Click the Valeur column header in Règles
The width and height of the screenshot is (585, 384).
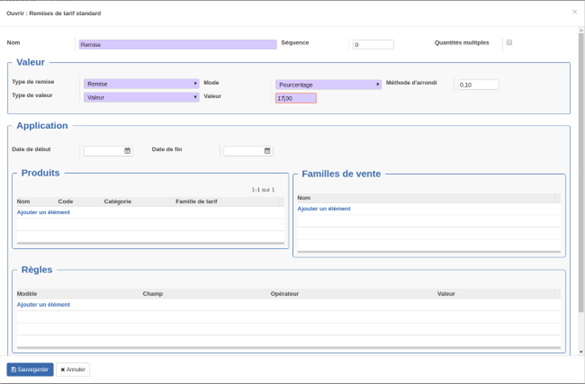pos(446,294)
